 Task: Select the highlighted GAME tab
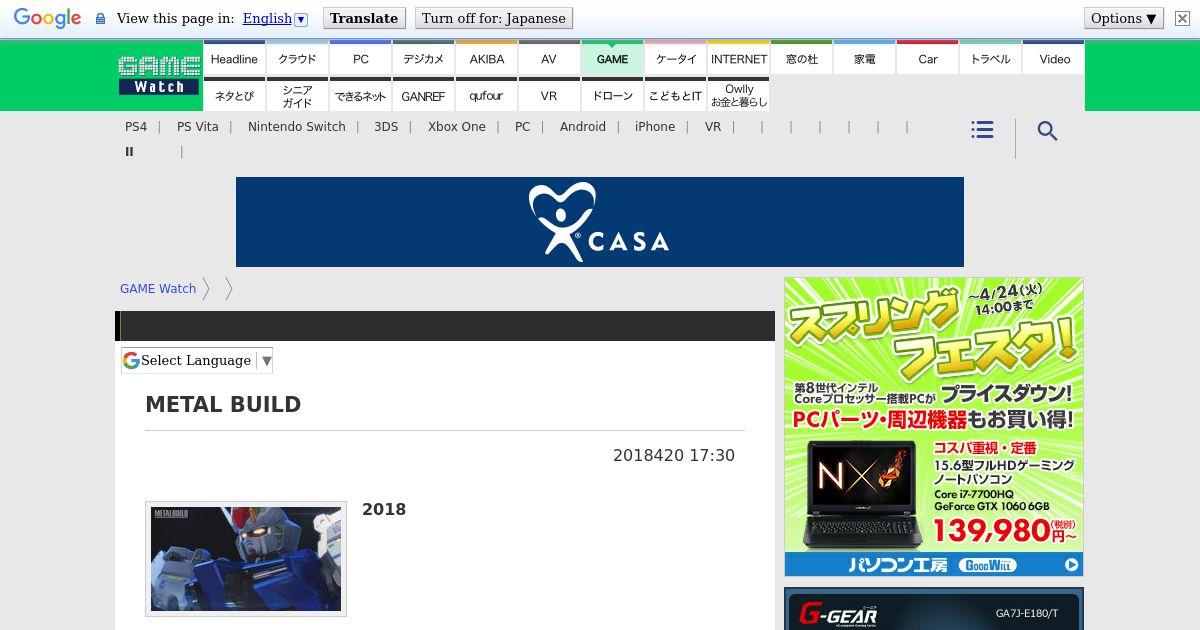(x=612, y=59)
